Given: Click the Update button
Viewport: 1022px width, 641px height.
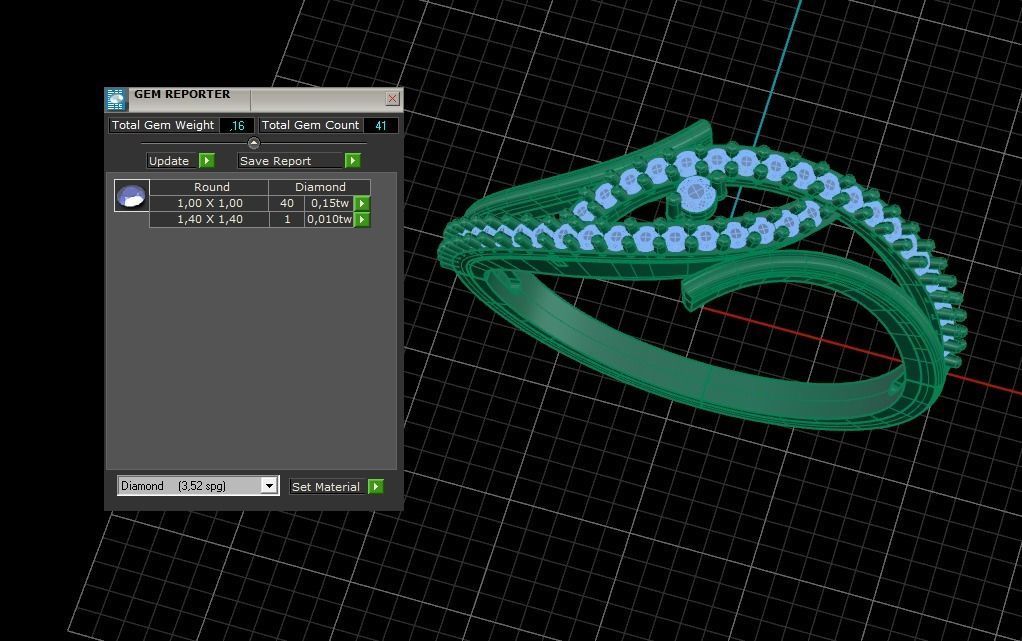Looking at the screenshot, I should (x=171, y=161).
